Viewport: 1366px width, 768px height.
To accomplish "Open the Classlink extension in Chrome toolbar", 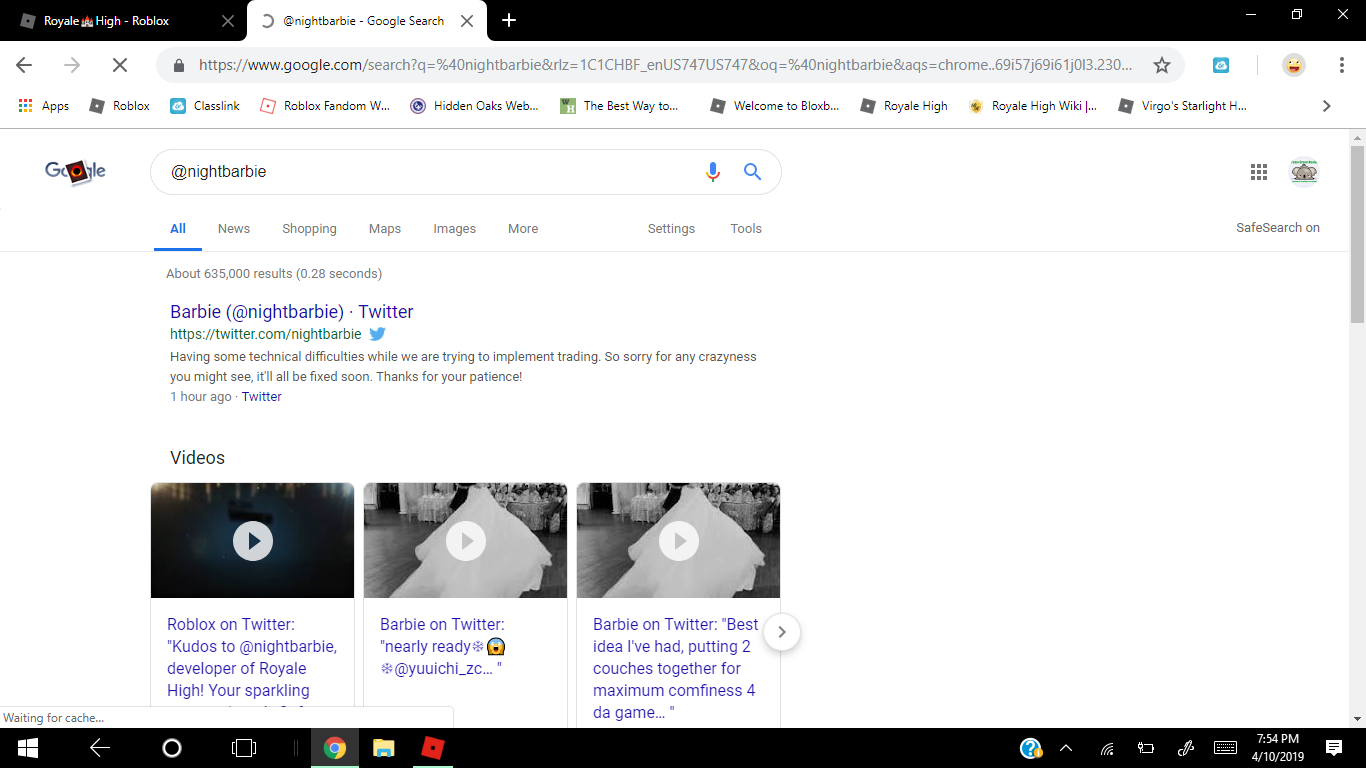I will click(x=1221, y=65).
